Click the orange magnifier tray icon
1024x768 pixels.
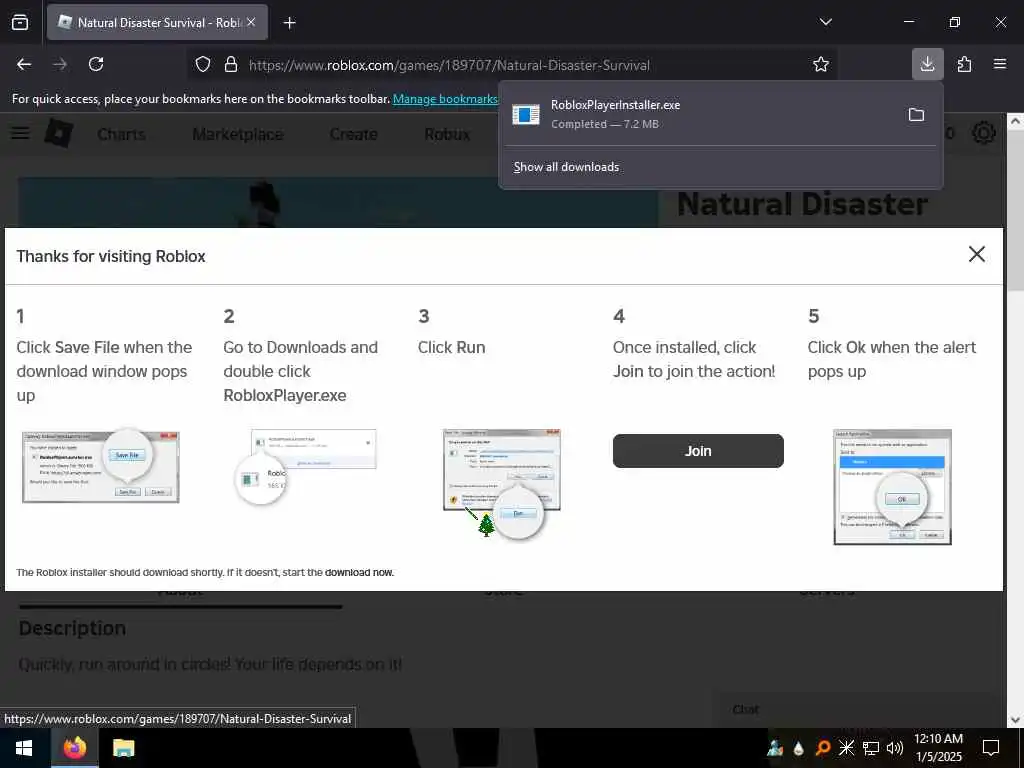(x=823, y=748)
